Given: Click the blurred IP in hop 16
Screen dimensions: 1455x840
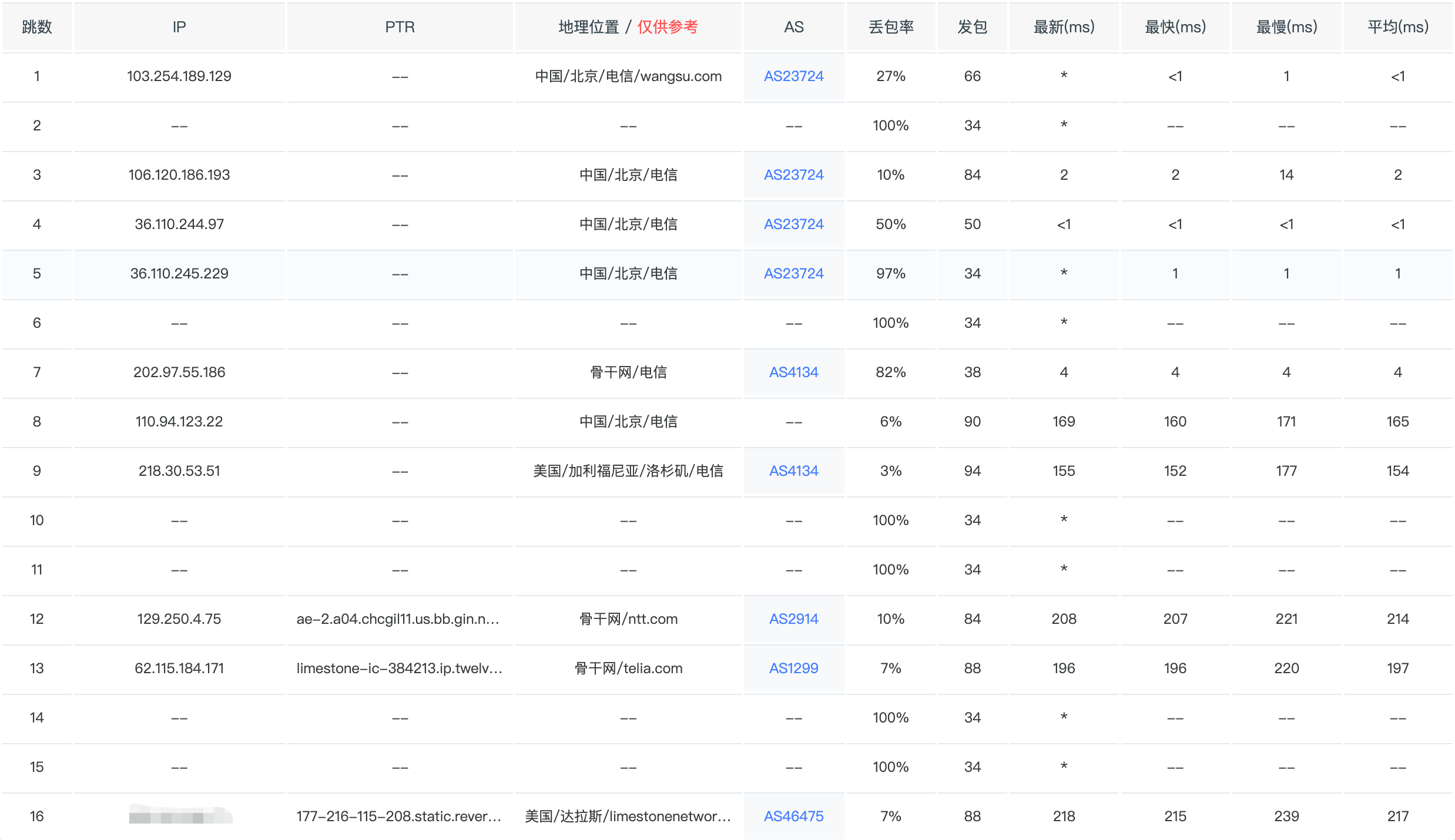Looking at the screenshot, I should (179, 816).
